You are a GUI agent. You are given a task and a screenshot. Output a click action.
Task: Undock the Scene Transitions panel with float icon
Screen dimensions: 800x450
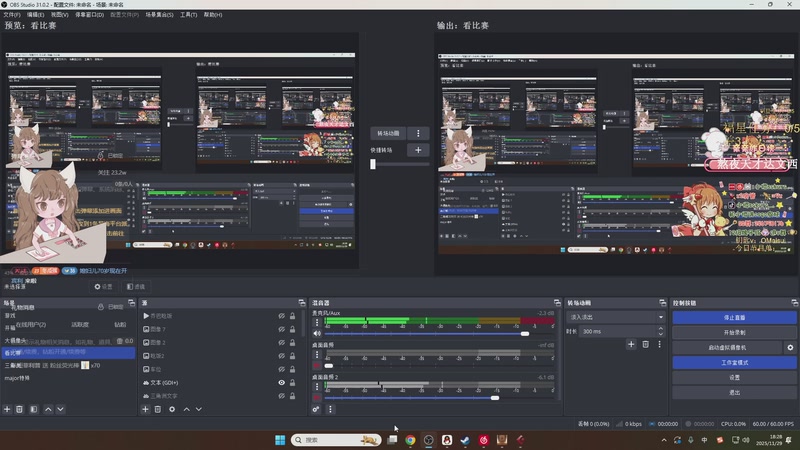(662, 303)
